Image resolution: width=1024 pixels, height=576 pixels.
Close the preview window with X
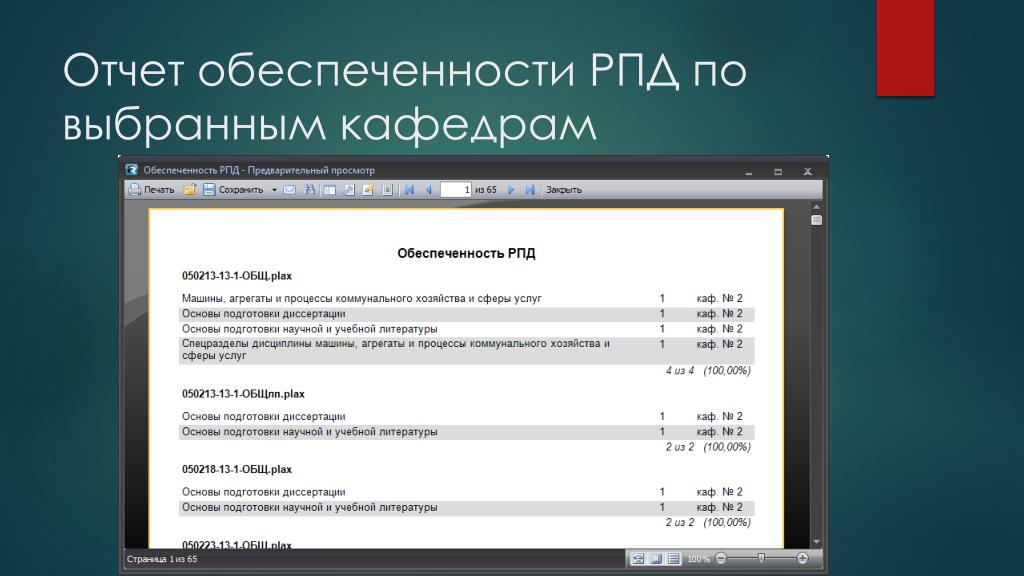pos(807,172)
